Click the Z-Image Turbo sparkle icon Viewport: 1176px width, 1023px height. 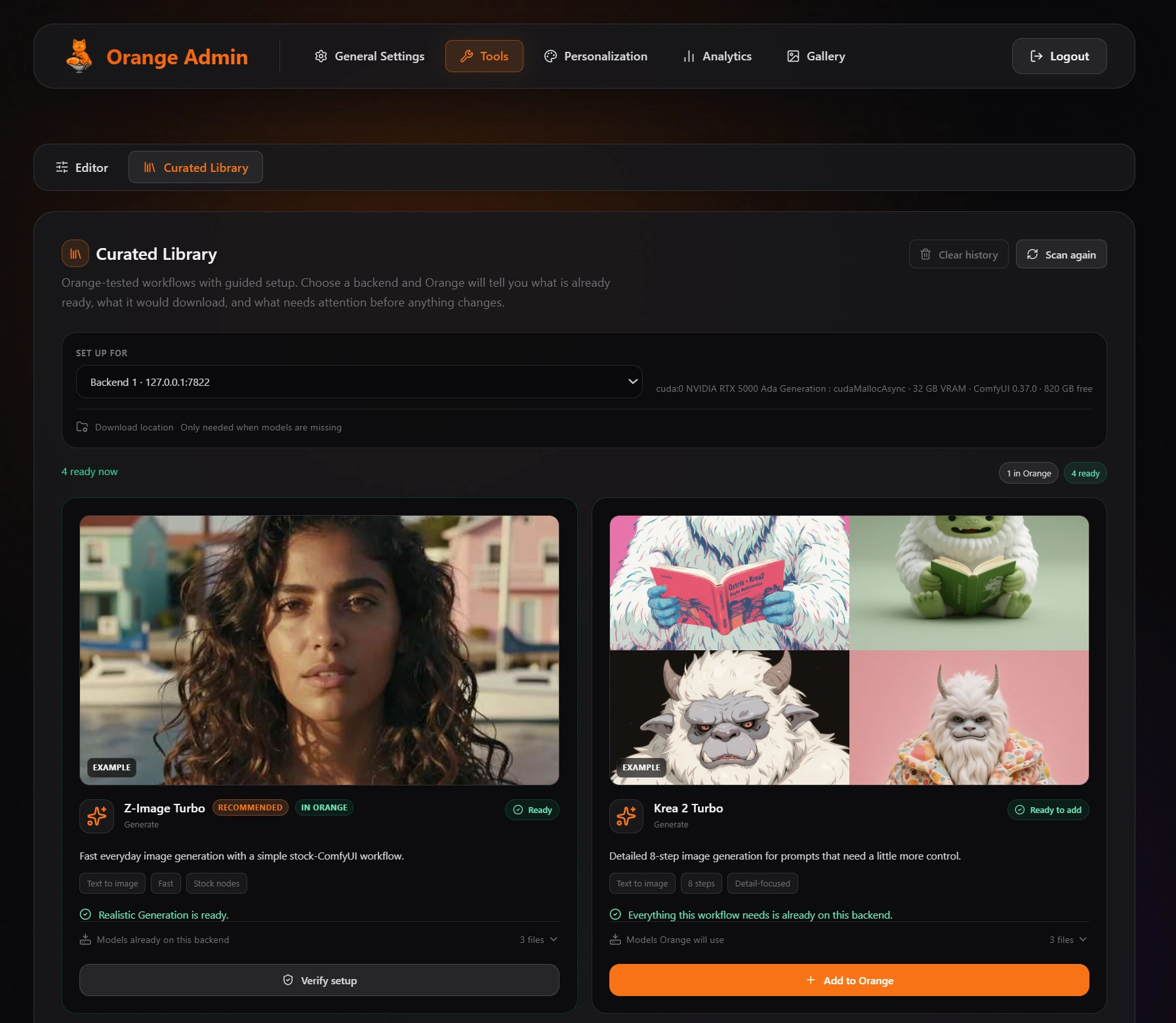pyautogui.click(x=96, y=816)
